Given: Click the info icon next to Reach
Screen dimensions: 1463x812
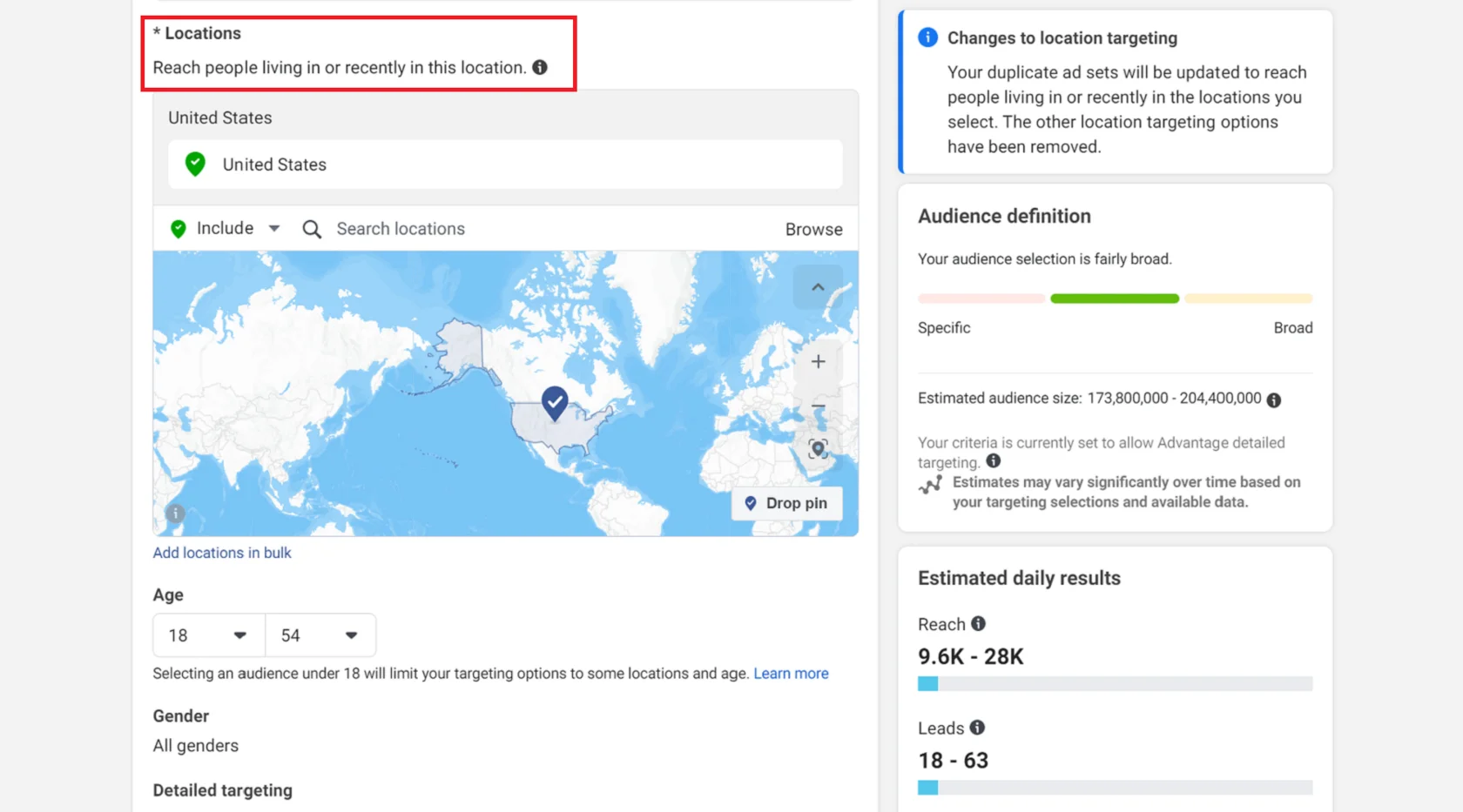Looking at the screenshot, I should 978,624.
